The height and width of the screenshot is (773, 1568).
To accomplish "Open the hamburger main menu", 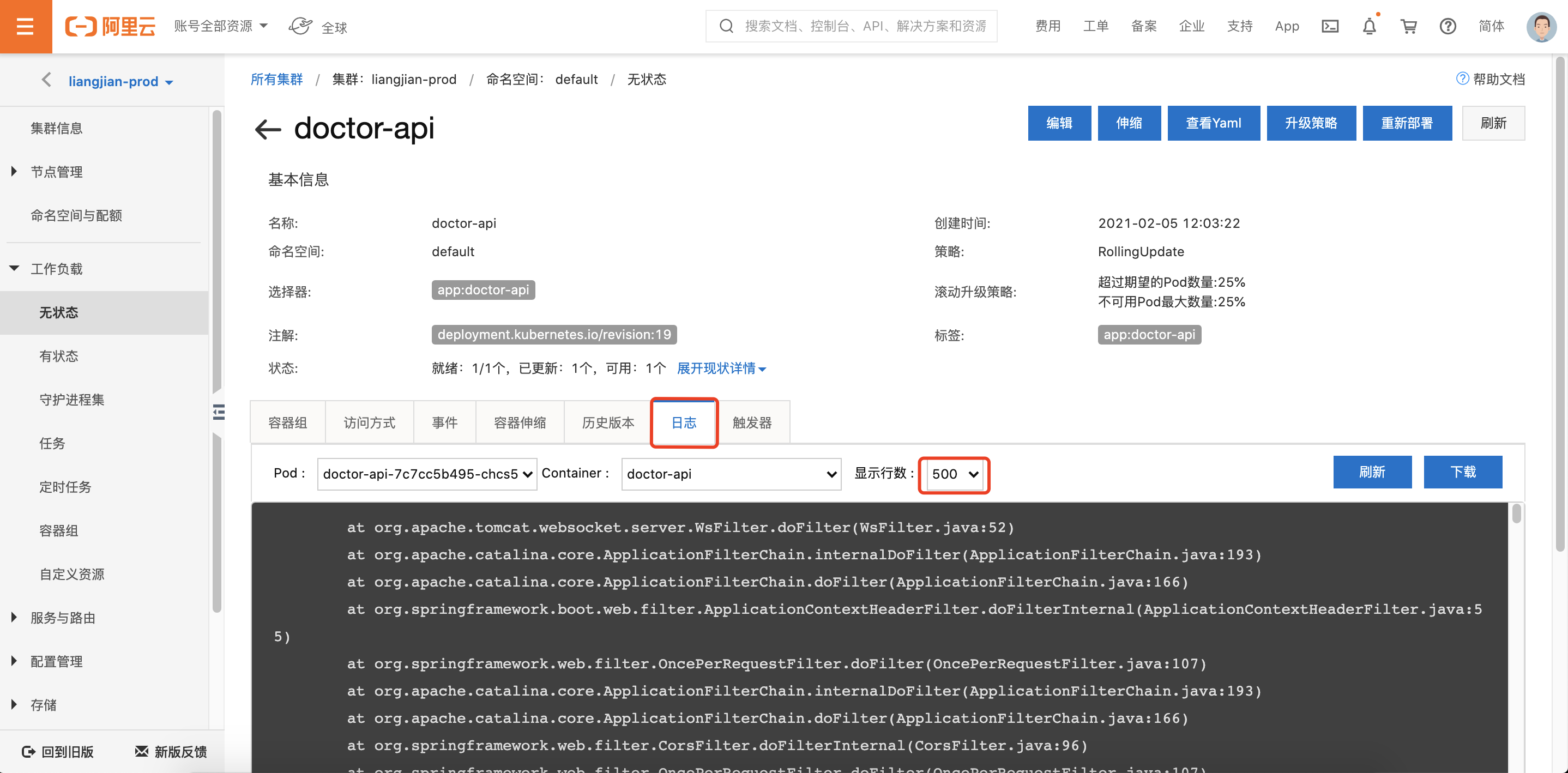I will coord(26,26).
